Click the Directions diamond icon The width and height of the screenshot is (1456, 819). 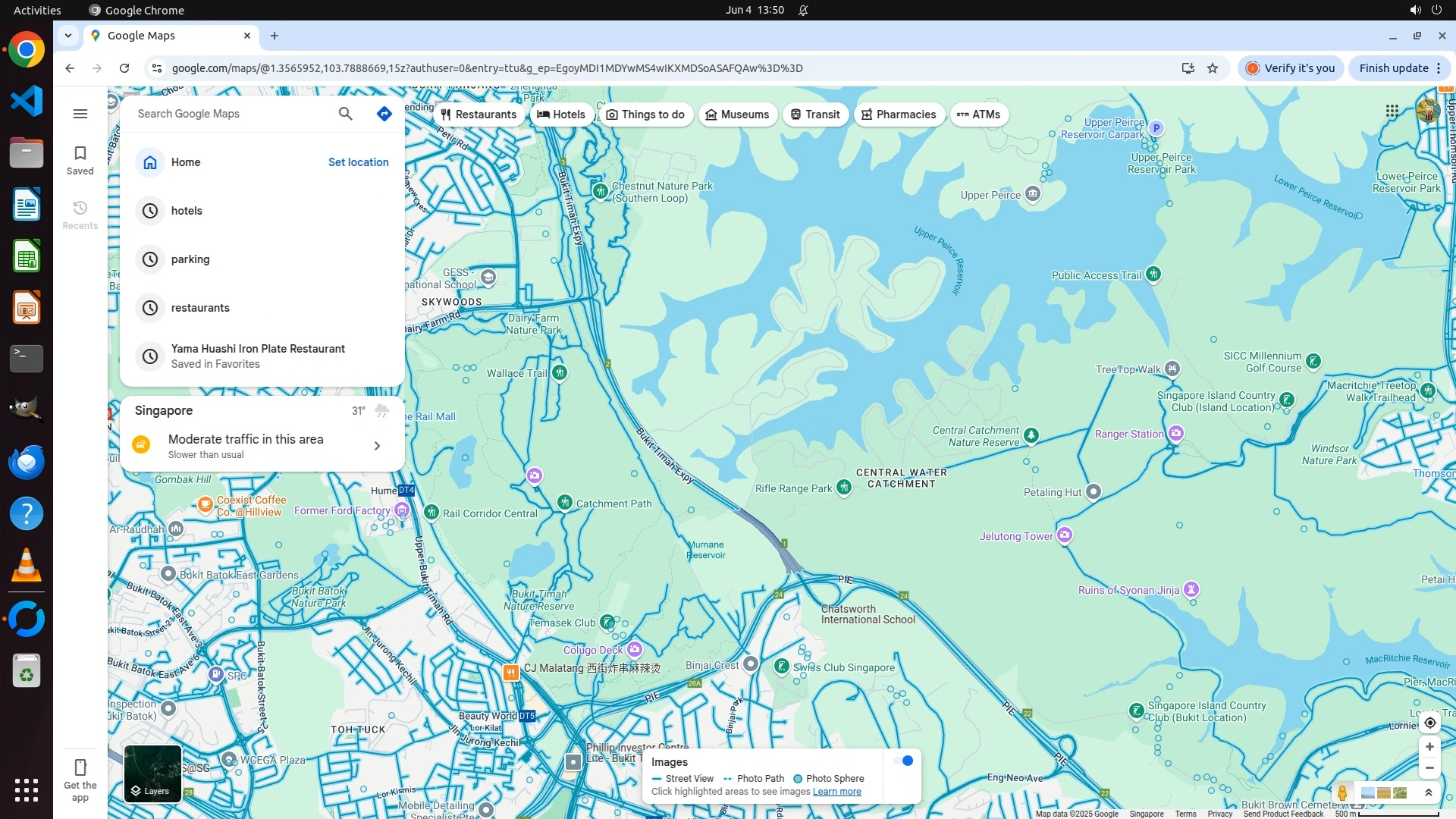pyautogui.click(x=384, y=114)
